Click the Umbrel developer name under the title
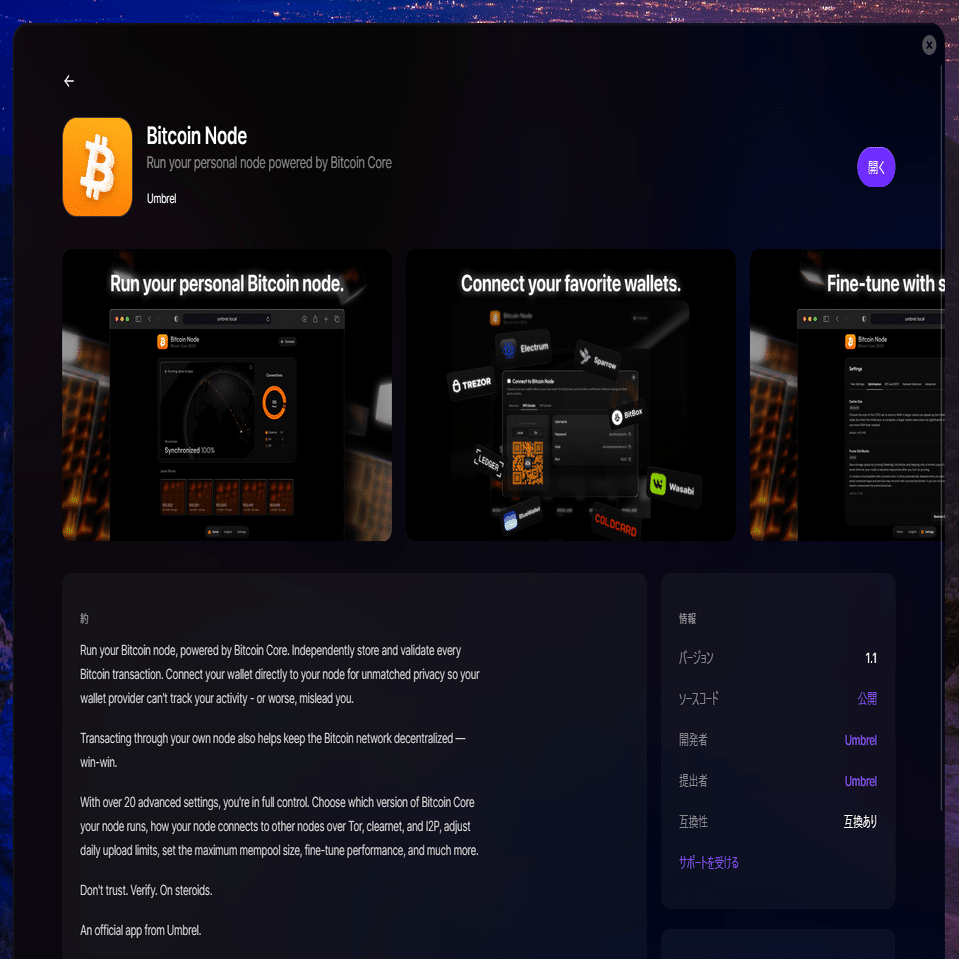The width and height of the screenshot is (959, 959). pos(161,199)
